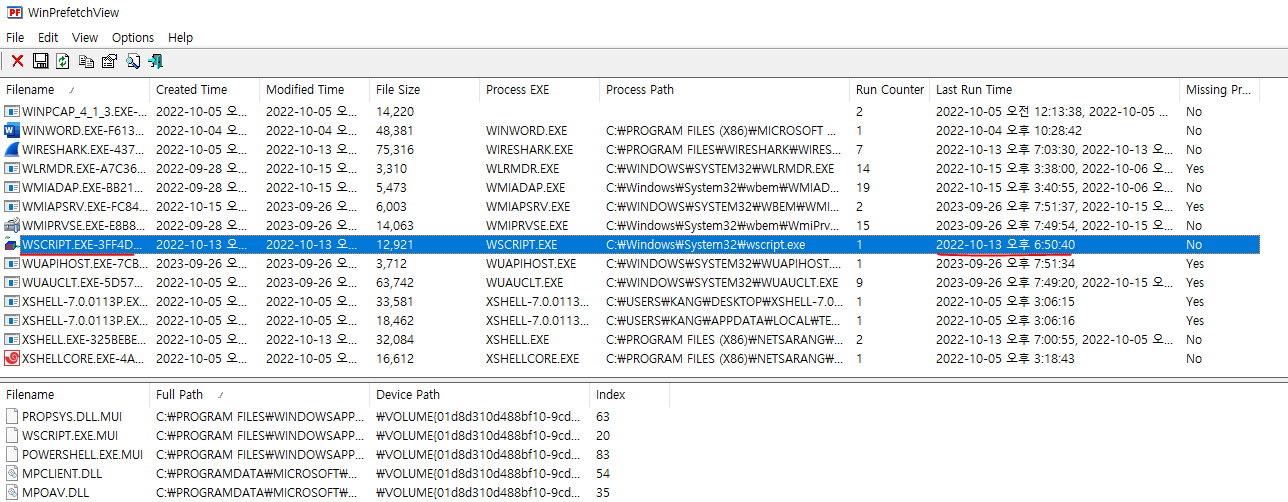Click WIRESHARK.EXE in Process EXE column
Image resolution: width=1288 pixels, height=502 pixels.
click(530, 150)
